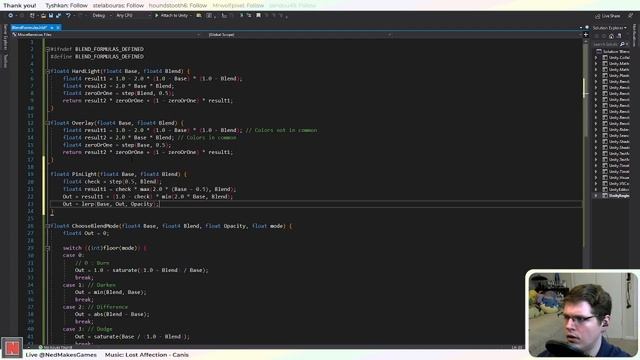Open the Server Explorer side tab

tap(5, 38)
